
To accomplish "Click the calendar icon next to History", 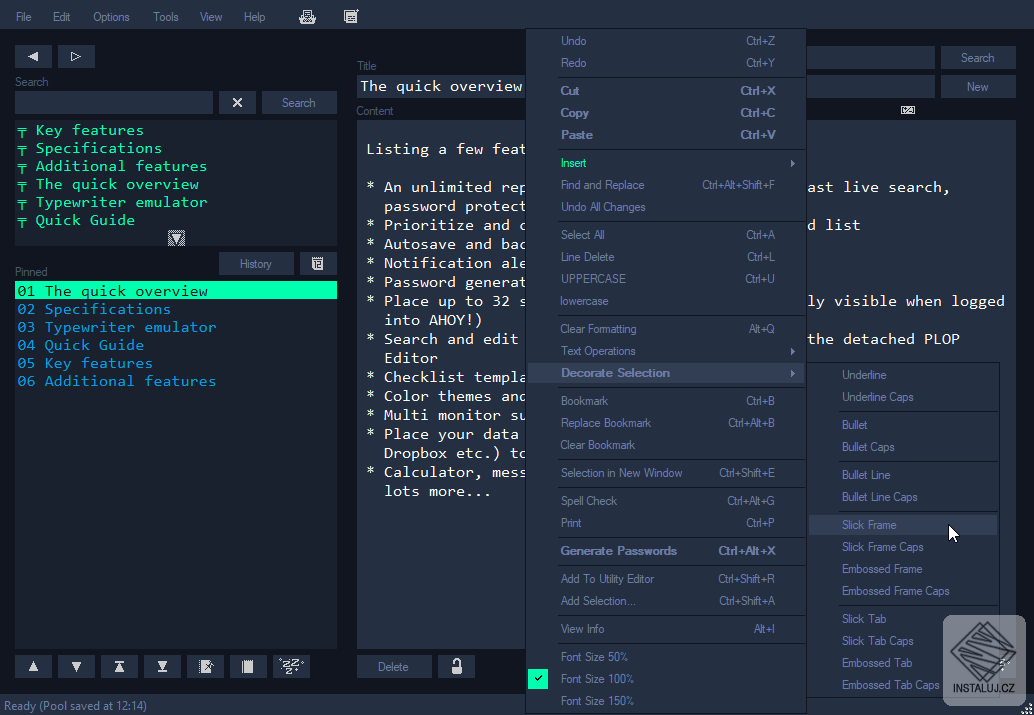I will pos(318,264).
